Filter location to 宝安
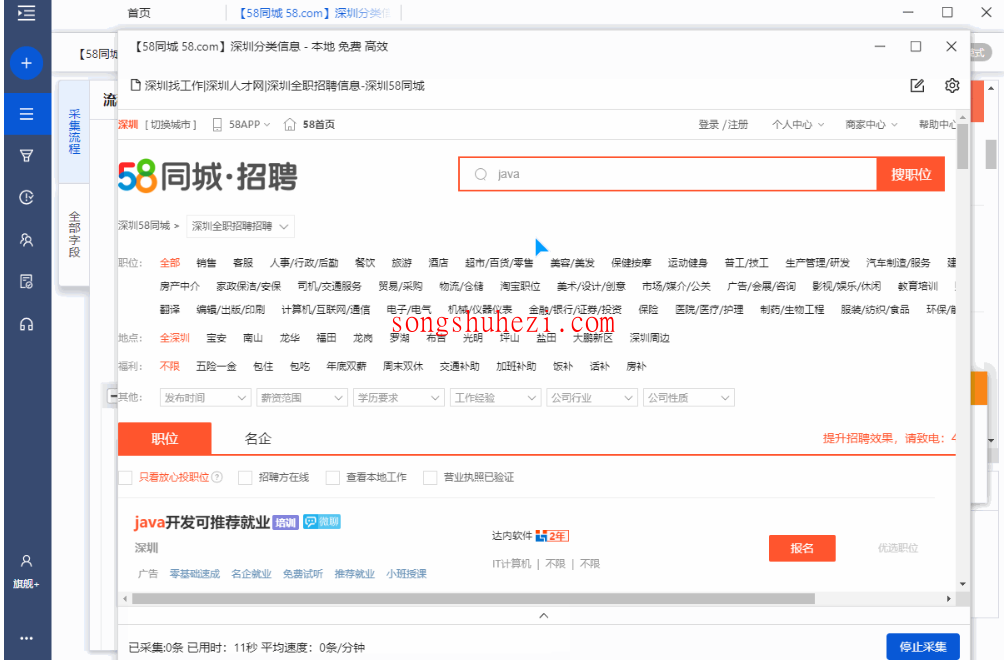The height and width of the screenshot is (661, 1004). pos(216,338)
